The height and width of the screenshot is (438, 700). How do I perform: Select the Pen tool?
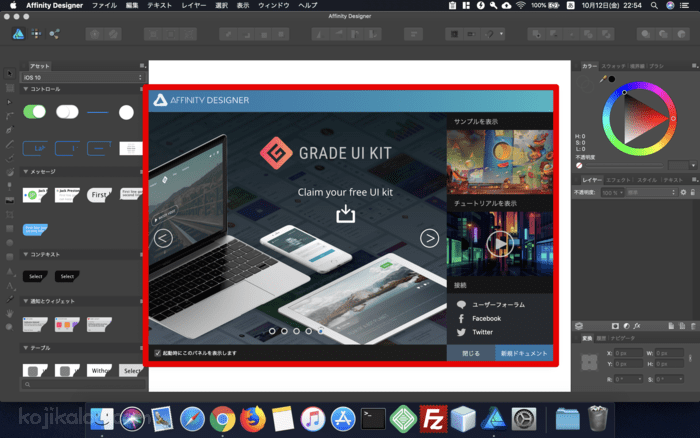click(x=9, y=130)
